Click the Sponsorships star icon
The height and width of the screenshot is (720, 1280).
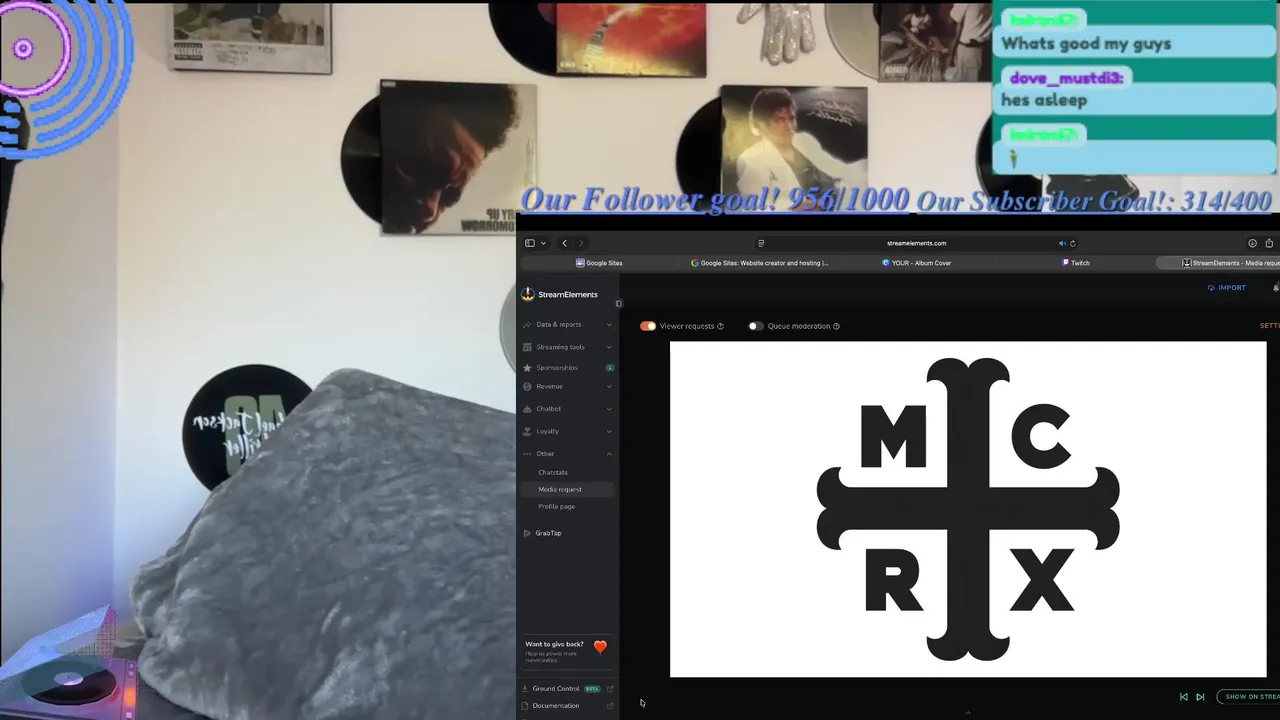[x=527, y=368]
